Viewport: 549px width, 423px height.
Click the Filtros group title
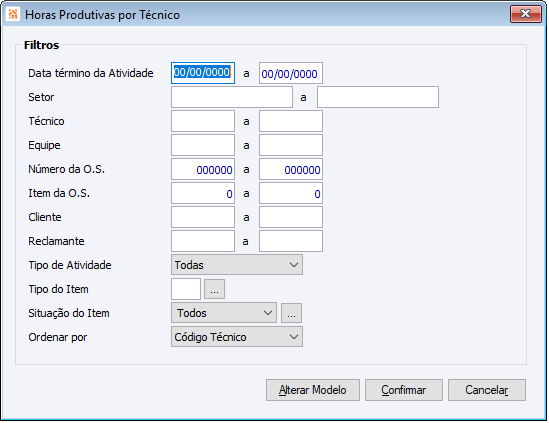(41, 45)
